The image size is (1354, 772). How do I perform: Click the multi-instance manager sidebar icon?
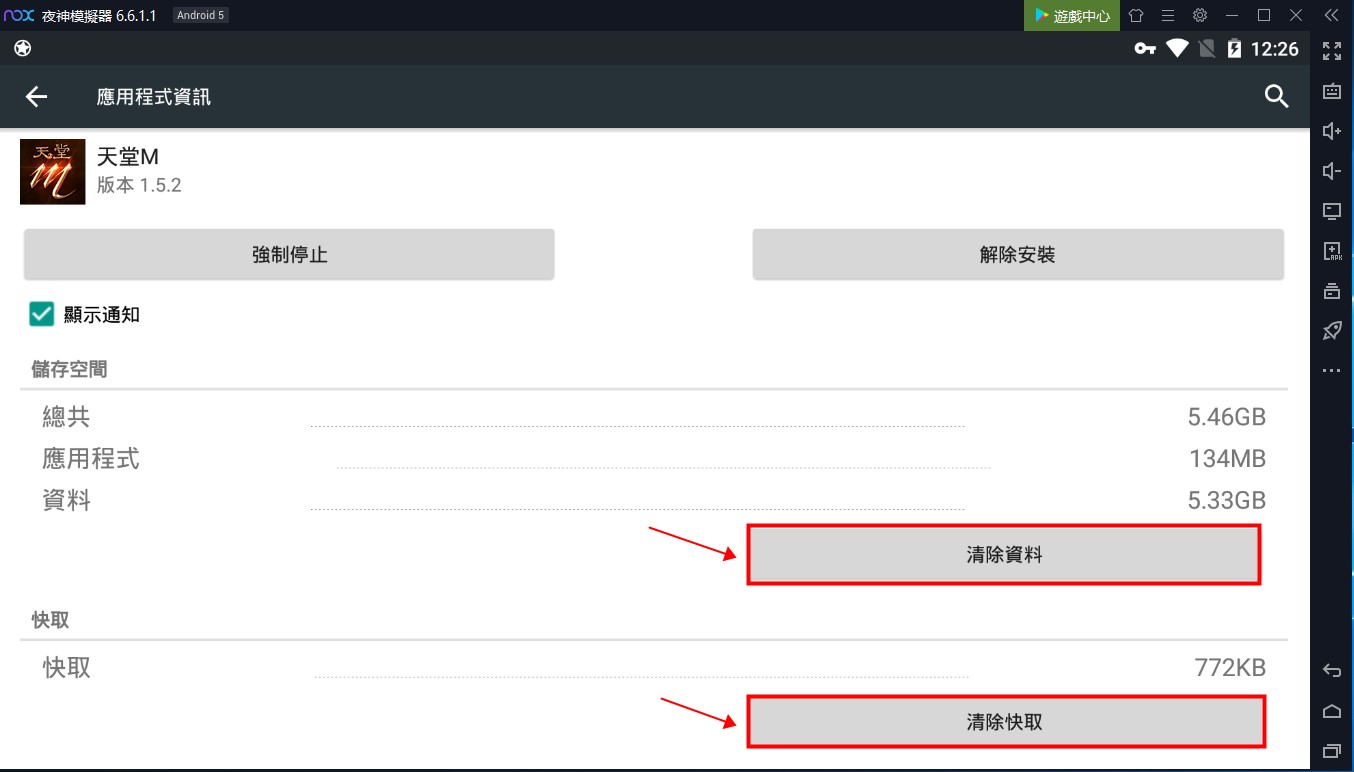point(1331,291)
